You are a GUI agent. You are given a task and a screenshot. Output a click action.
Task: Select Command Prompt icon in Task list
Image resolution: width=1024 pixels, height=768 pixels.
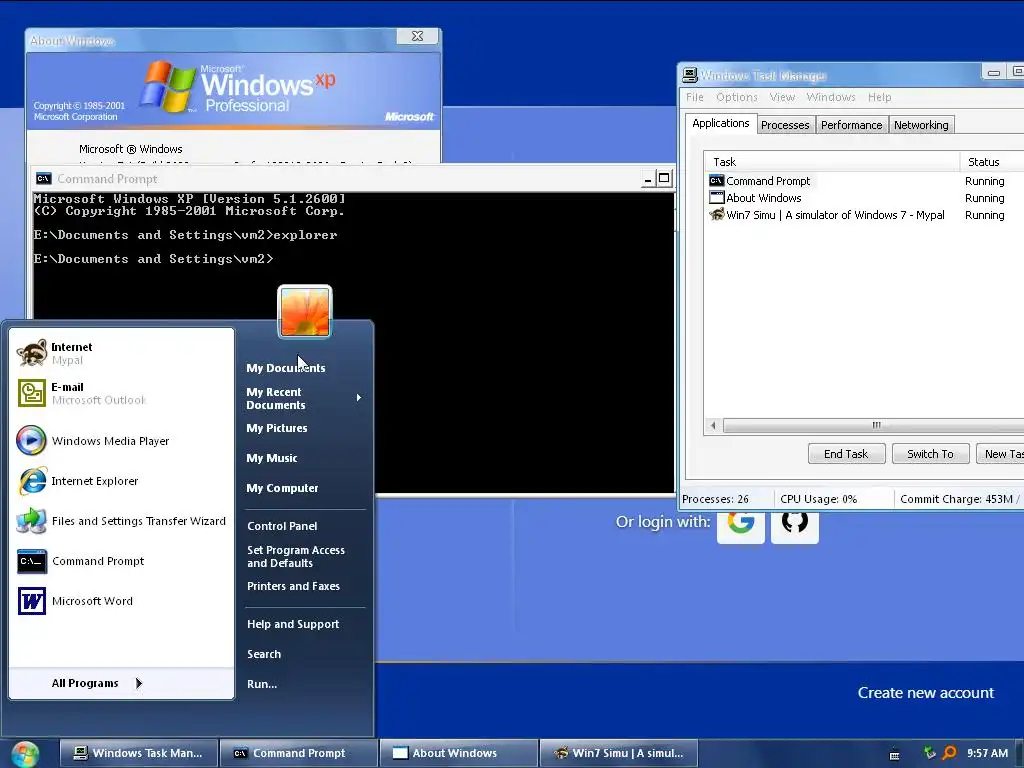(716, 181)
